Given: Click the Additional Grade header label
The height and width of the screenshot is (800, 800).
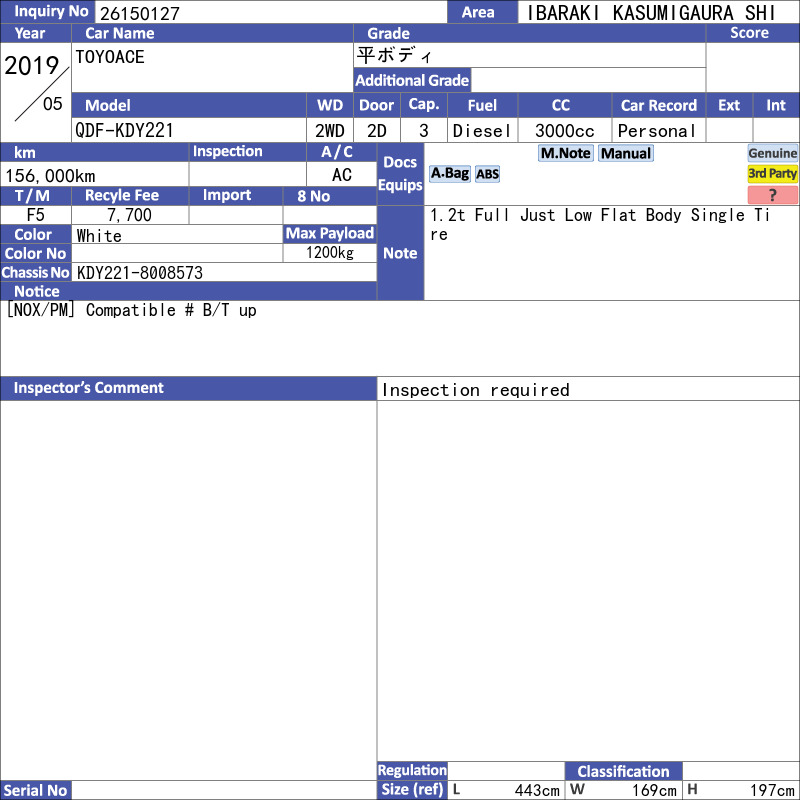Looking at the screenshot, I should pos(412,80).
